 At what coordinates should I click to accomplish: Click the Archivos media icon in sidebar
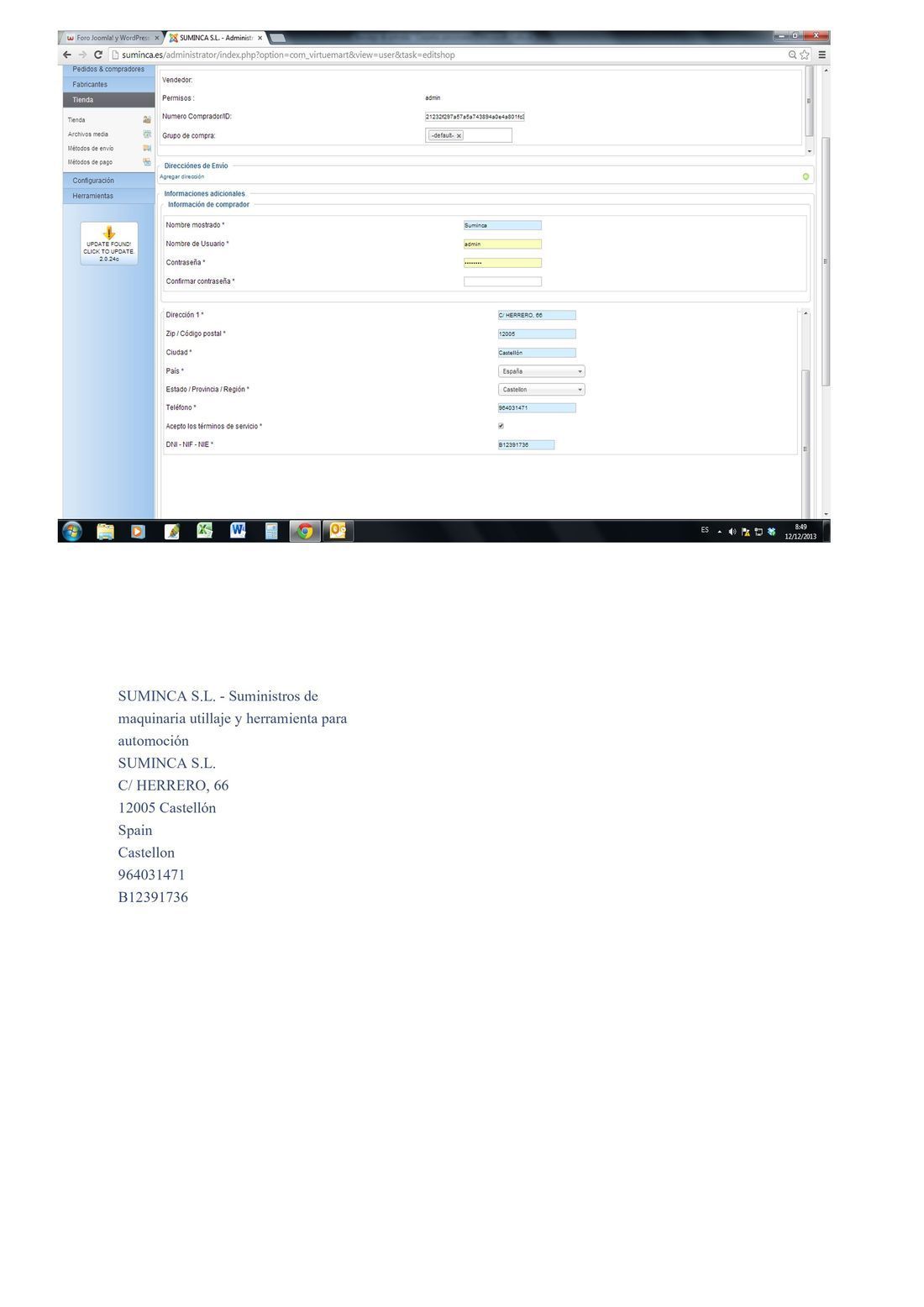tap(147, 134)
